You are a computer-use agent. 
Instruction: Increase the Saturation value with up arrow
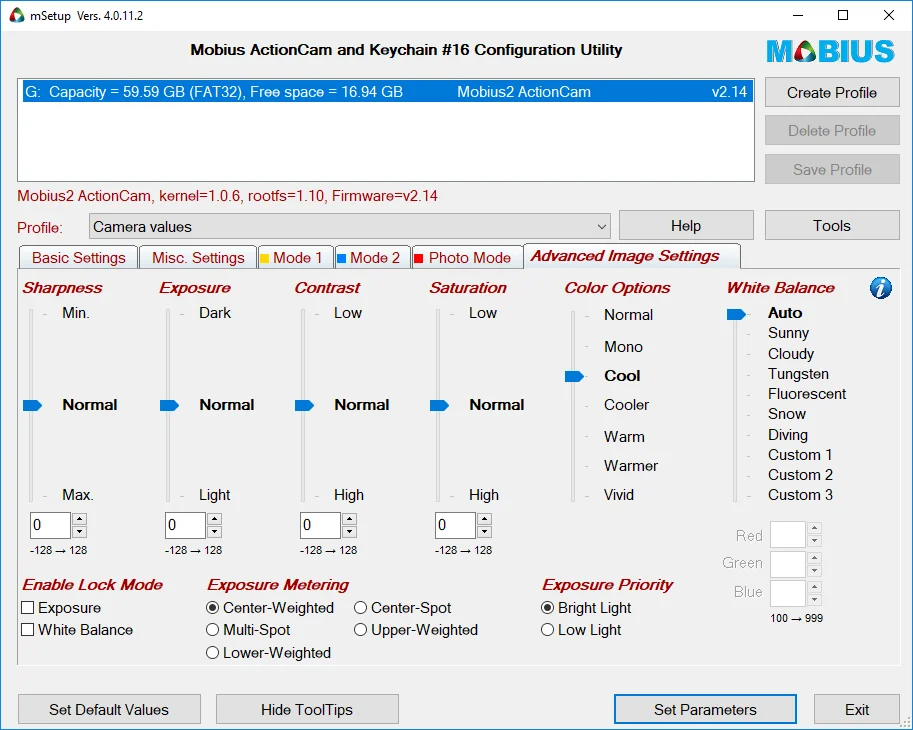pyautogui.click(x=485, y=519)
